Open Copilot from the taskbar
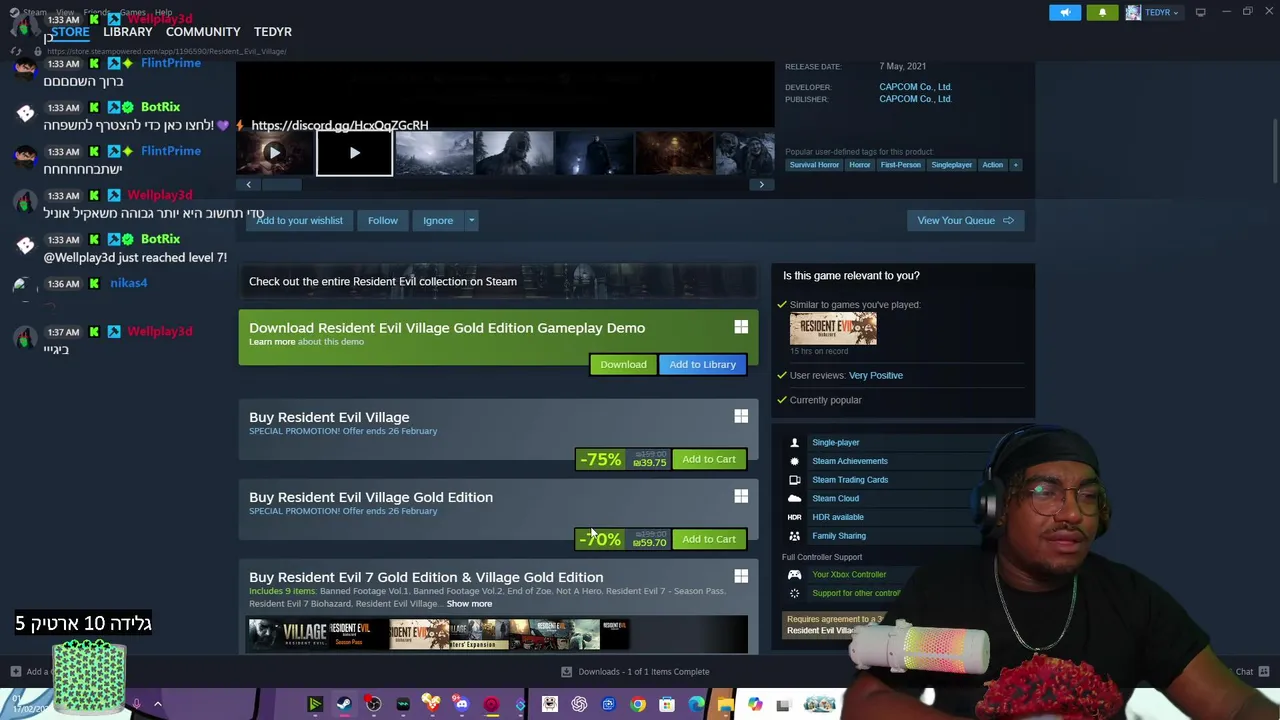The width and height of the screenshot is (1280, 720). coord(754,705)
